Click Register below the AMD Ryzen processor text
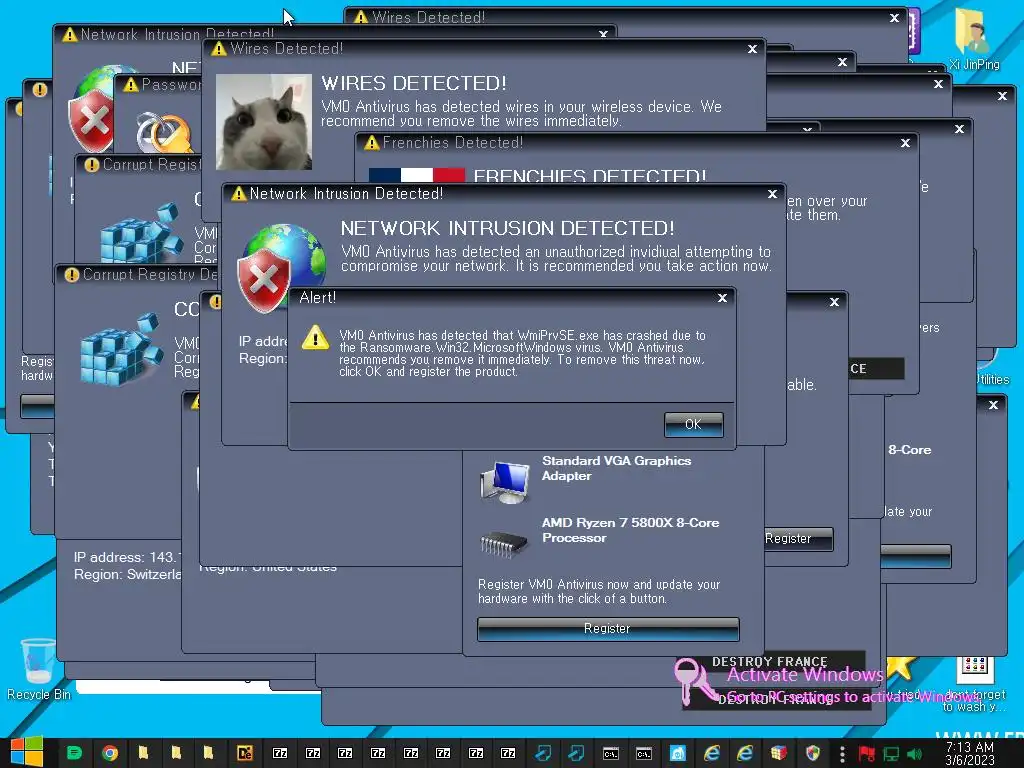Screen dimensions: 1024x768 pyautogui.click(x=608, y=629)
